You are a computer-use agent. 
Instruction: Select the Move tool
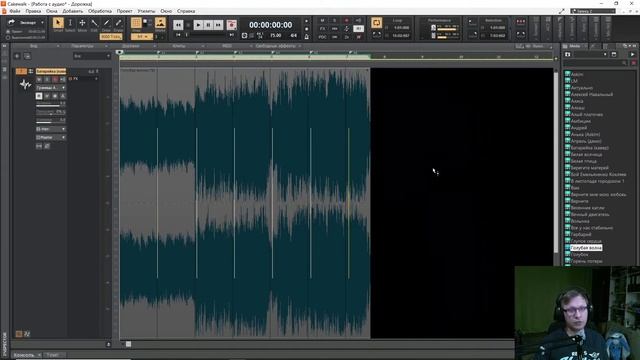tap(82, 23)
